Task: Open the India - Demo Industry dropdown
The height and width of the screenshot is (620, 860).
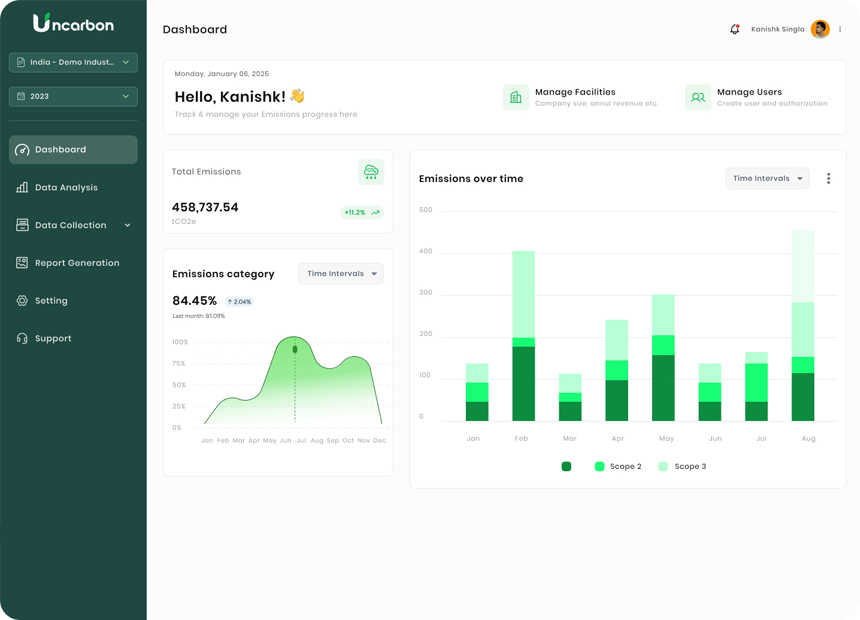Action: tap(73, 62)
